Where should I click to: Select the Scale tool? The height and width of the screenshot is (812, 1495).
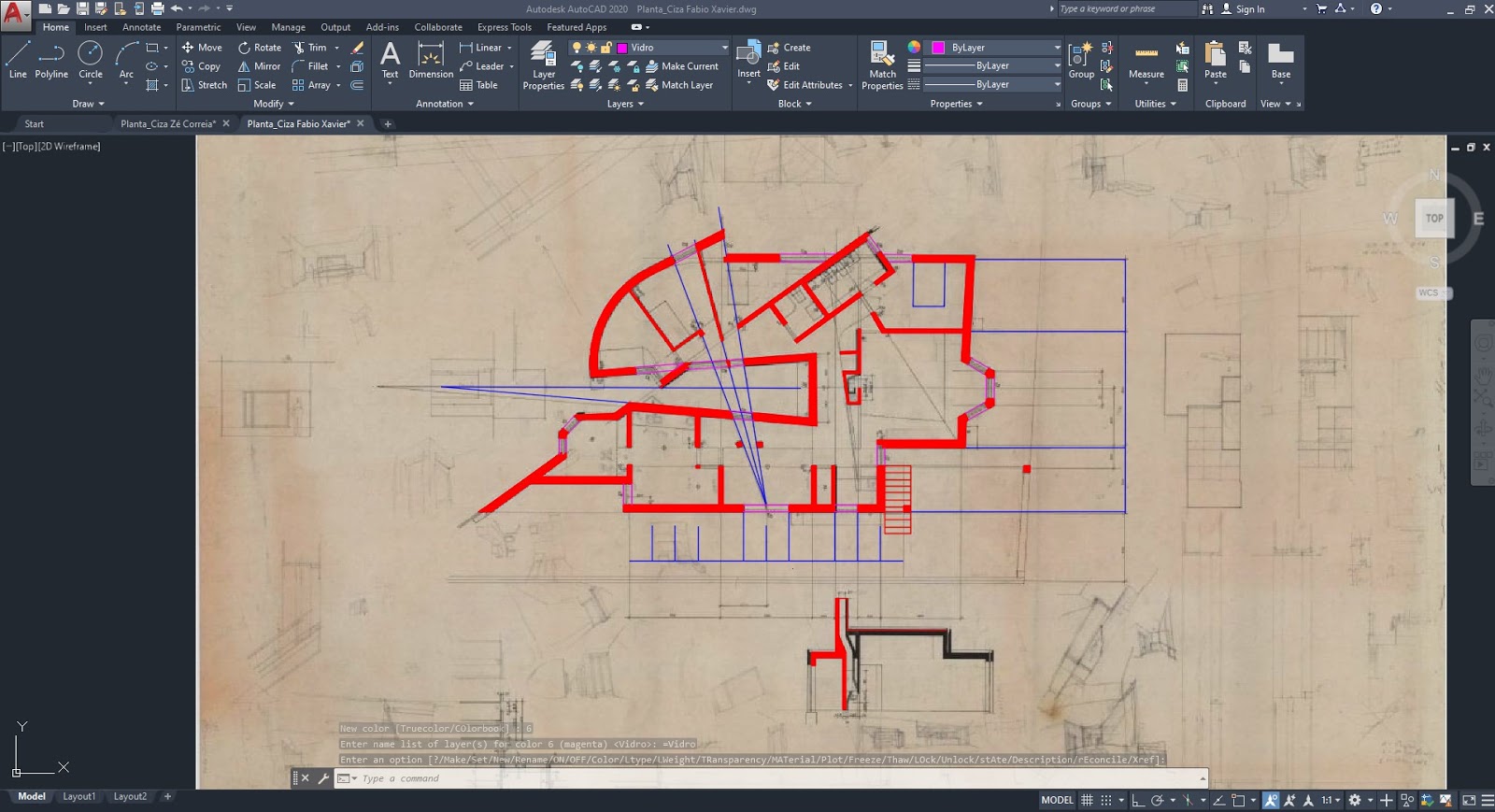pos(257,85)
